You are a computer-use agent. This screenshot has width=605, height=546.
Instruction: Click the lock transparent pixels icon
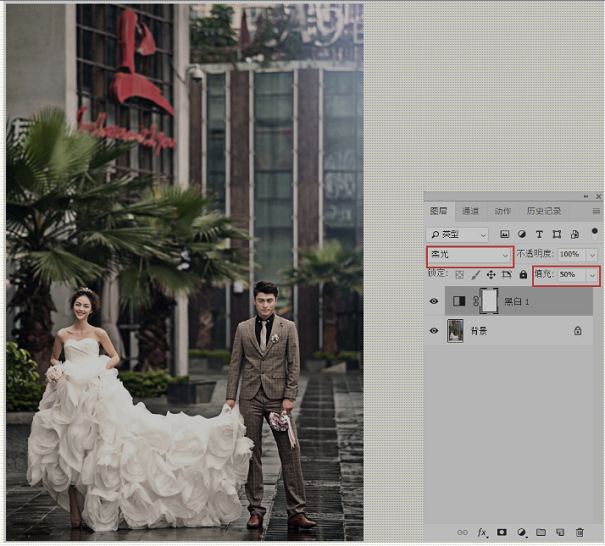[x=459, y=275]
